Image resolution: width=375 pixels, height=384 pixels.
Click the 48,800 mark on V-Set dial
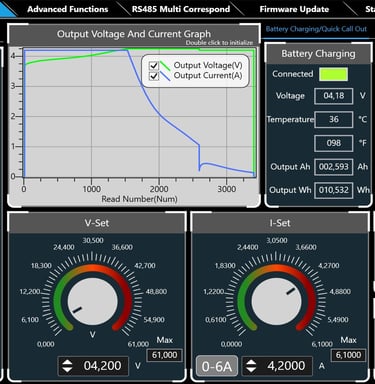(156, 292)
